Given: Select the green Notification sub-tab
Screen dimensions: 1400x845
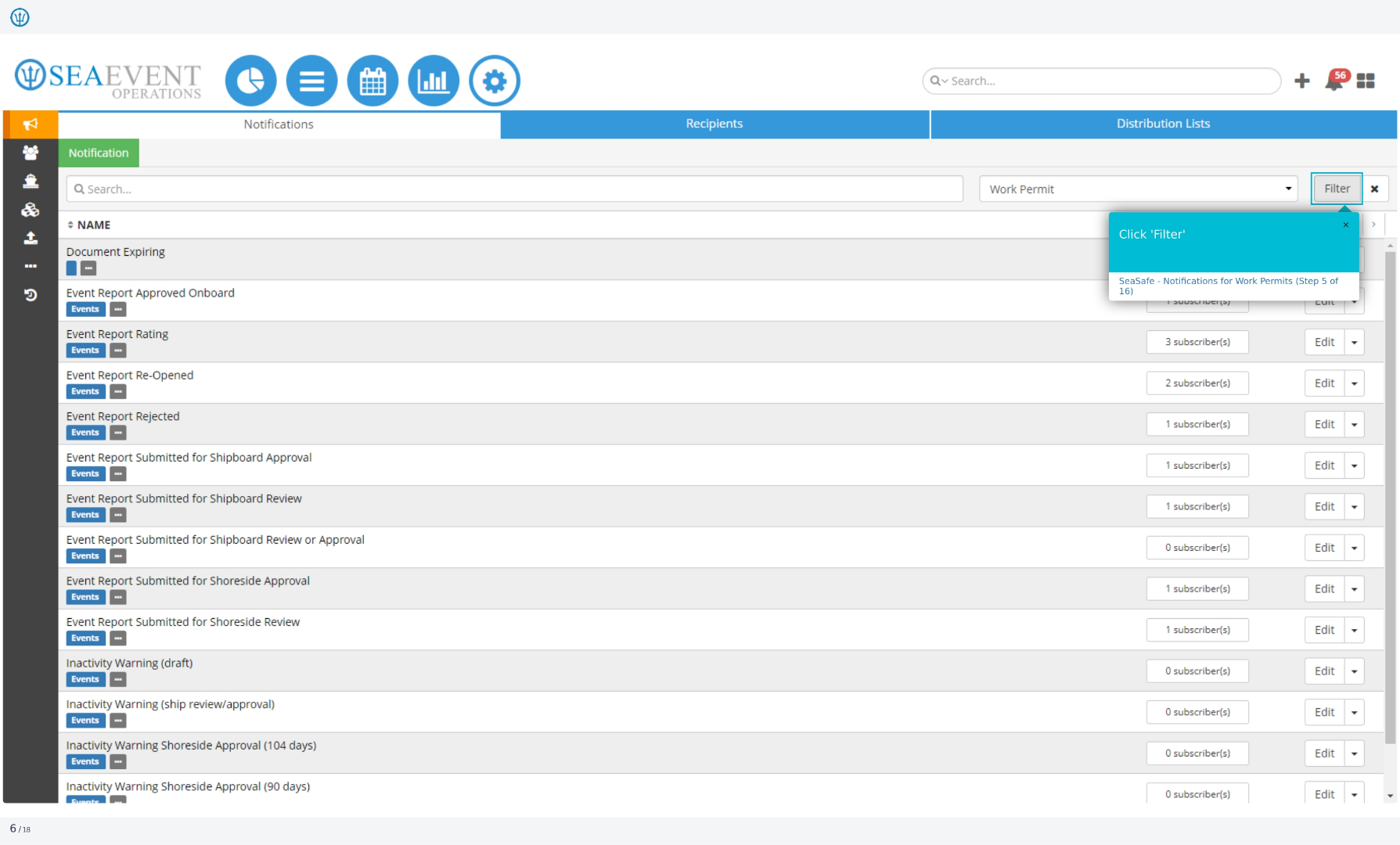Looking at the screenshot, I should click(99, 153).
